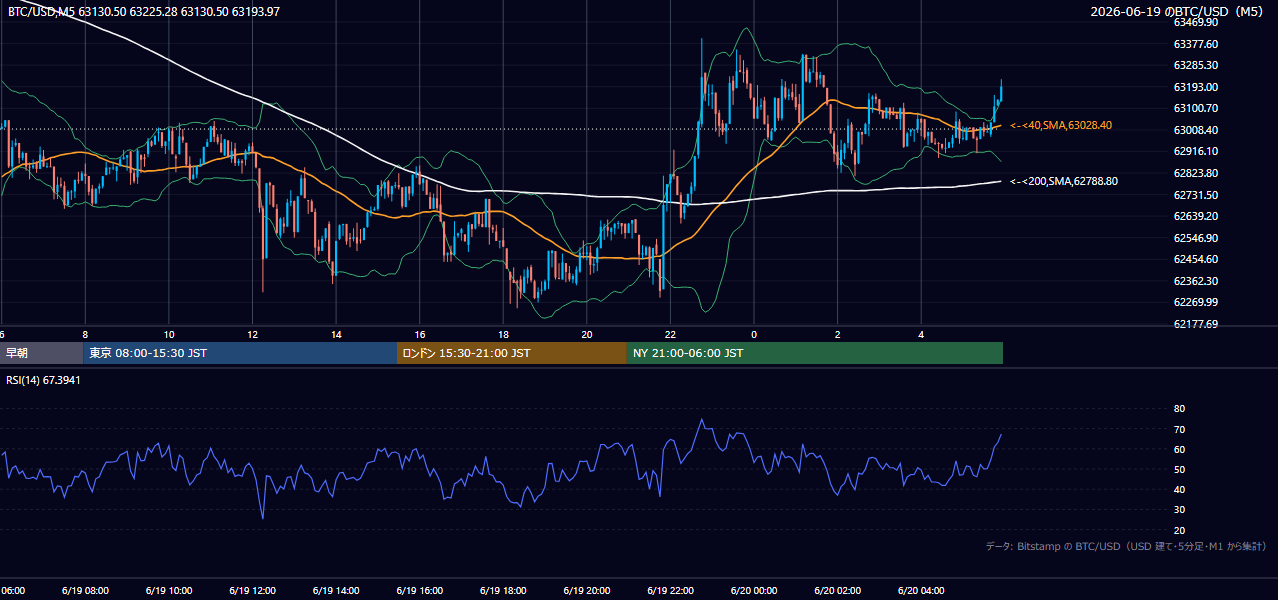Image resolution: width=1278 pixels, height=600 pixels.
Task: Select the ロンドン 15:30-21:00 JST session band
Action: click(512, 353)
